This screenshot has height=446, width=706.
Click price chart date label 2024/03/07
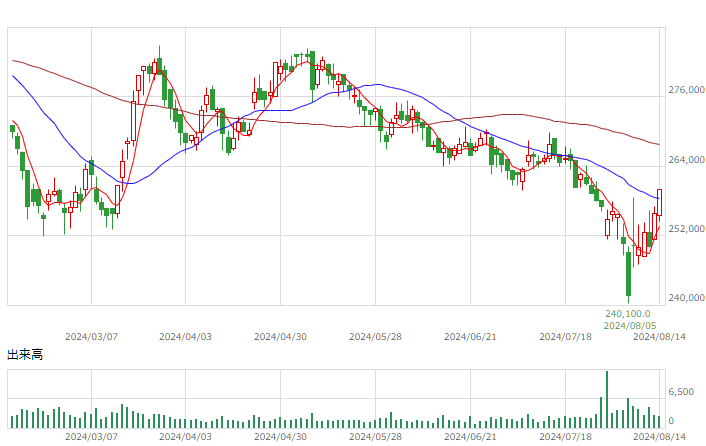click(91, 337)
